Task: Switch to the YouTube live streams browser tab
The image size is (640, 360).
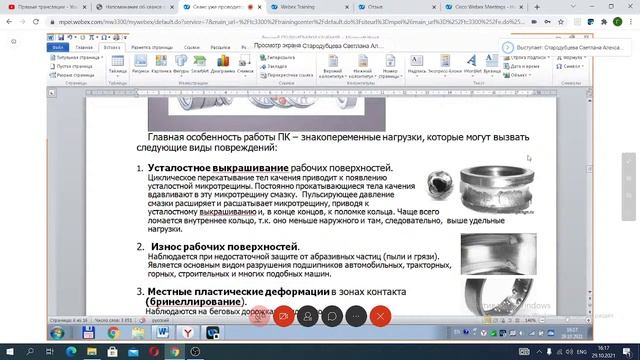Action: (47, 7)
